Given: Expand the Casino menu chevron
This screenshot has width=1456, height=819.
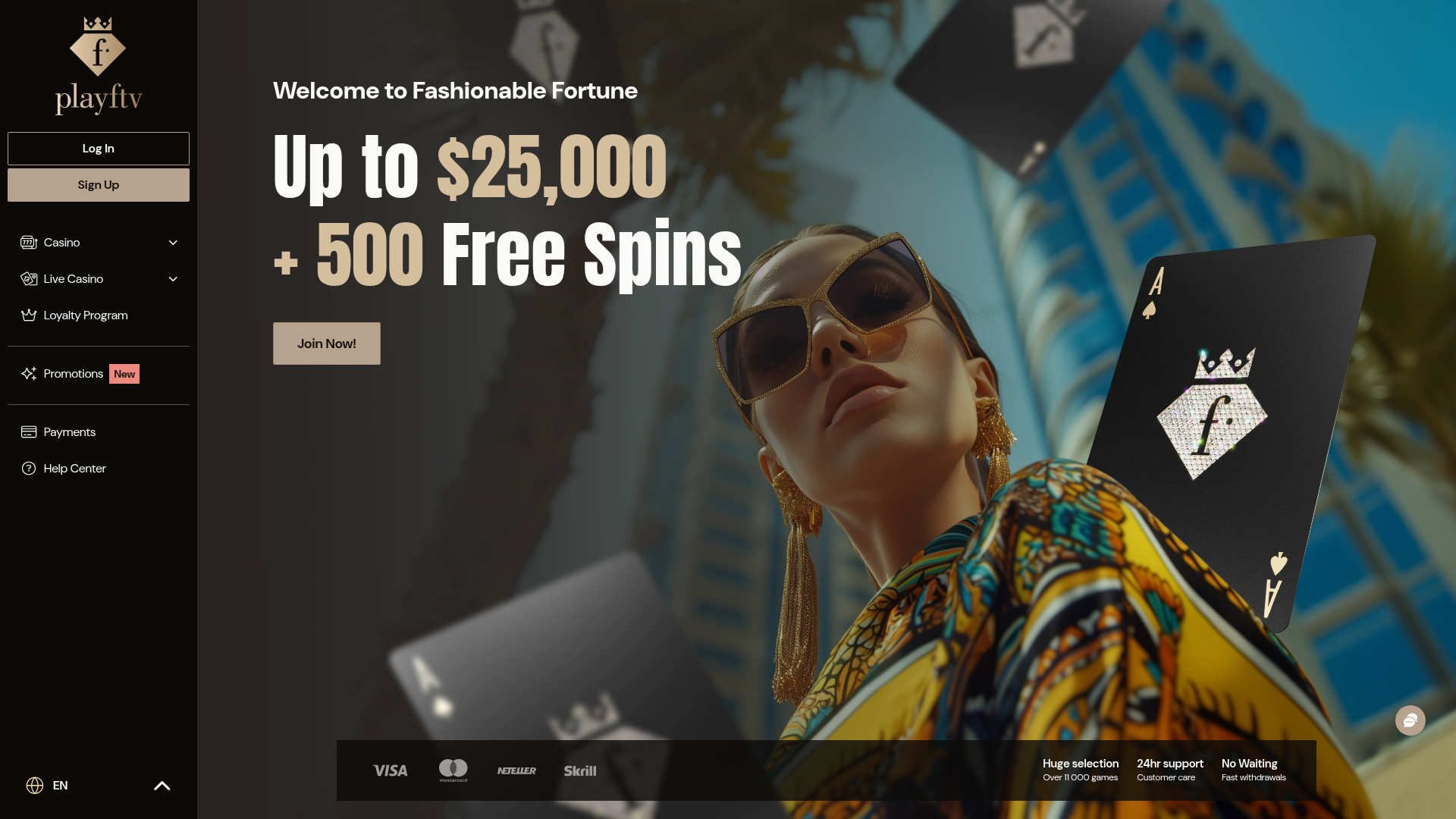Looking at the screenshot, I should (x=173, y=243).
